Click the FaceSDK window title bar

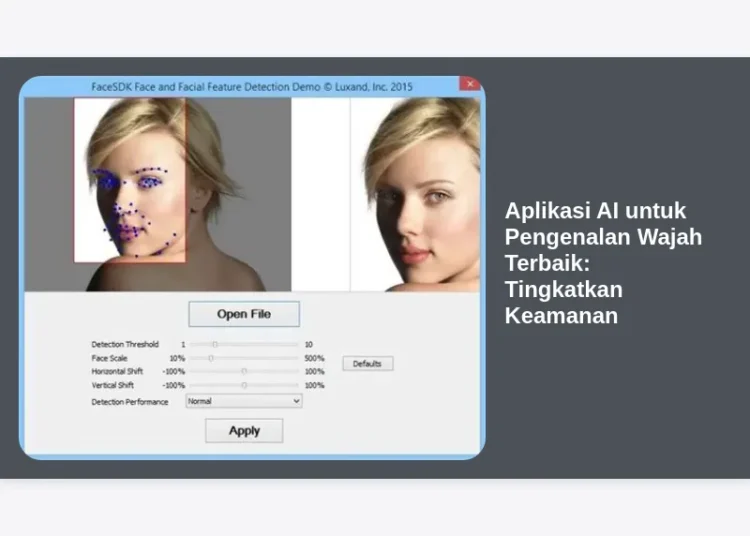coord(250,87)
